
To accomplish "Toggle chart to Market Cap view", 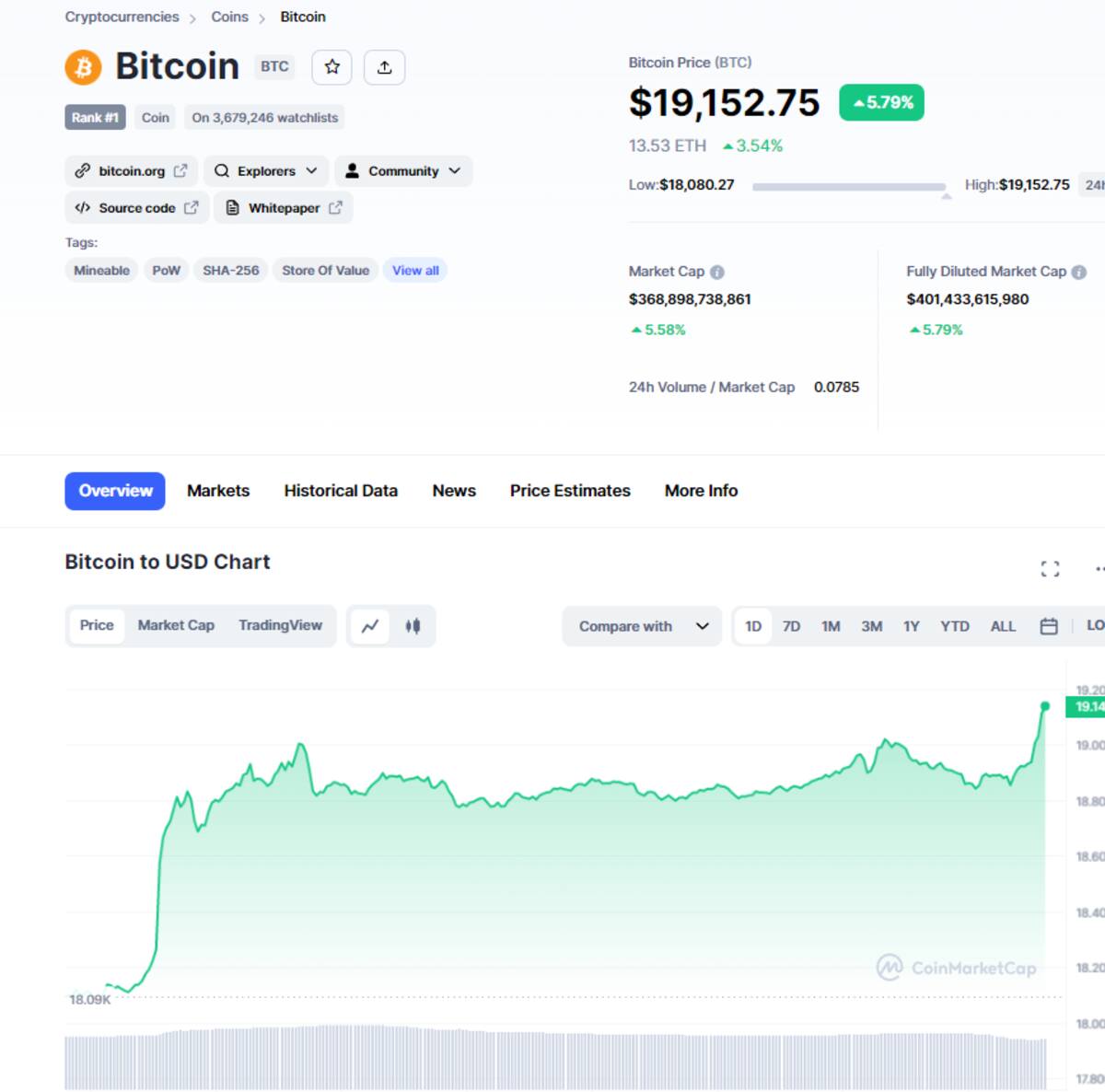I will click(176, 625).
